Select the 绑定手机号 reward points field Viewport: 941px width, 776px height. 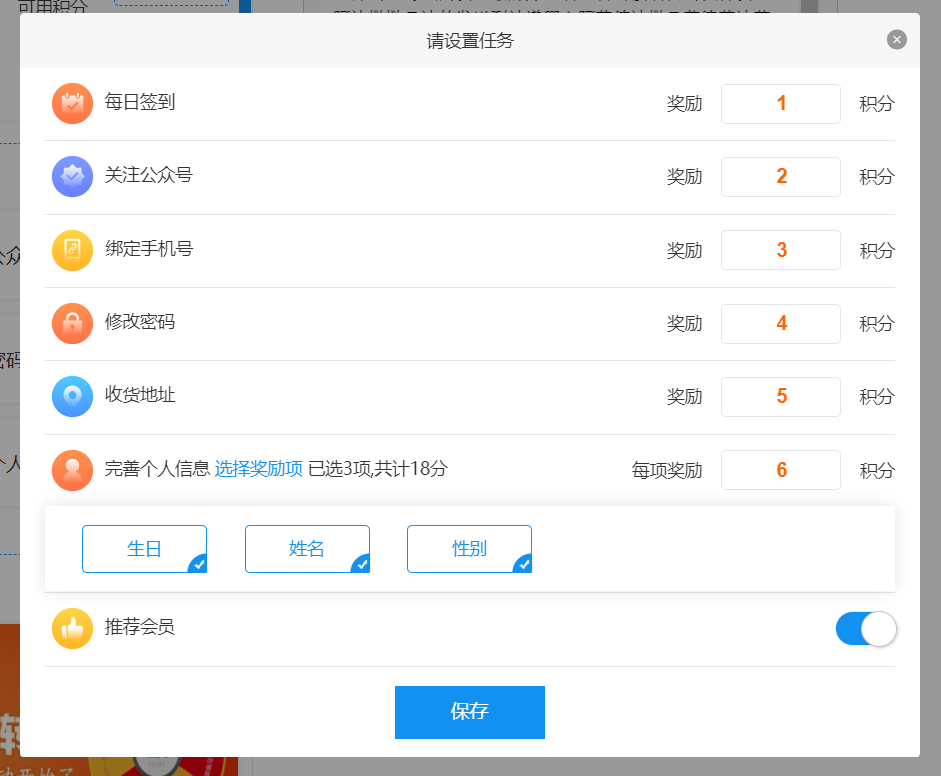pos(780,250)
